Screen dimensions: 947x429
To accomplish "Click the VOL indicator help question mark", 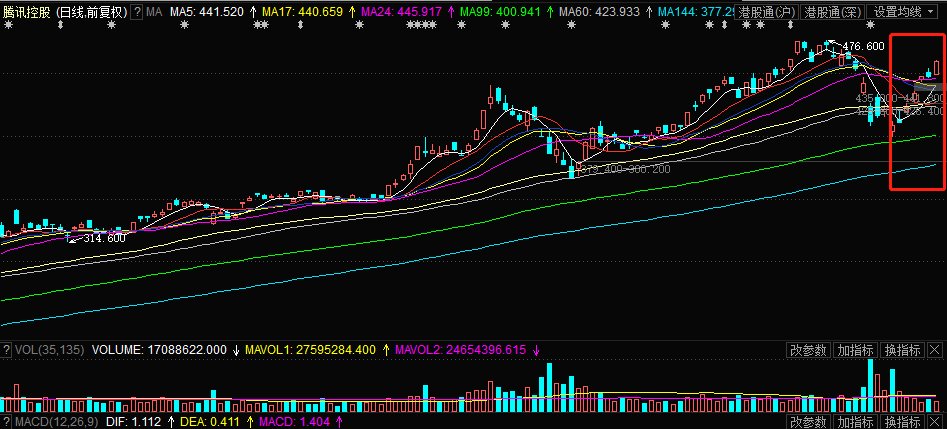I will (6, 351).
